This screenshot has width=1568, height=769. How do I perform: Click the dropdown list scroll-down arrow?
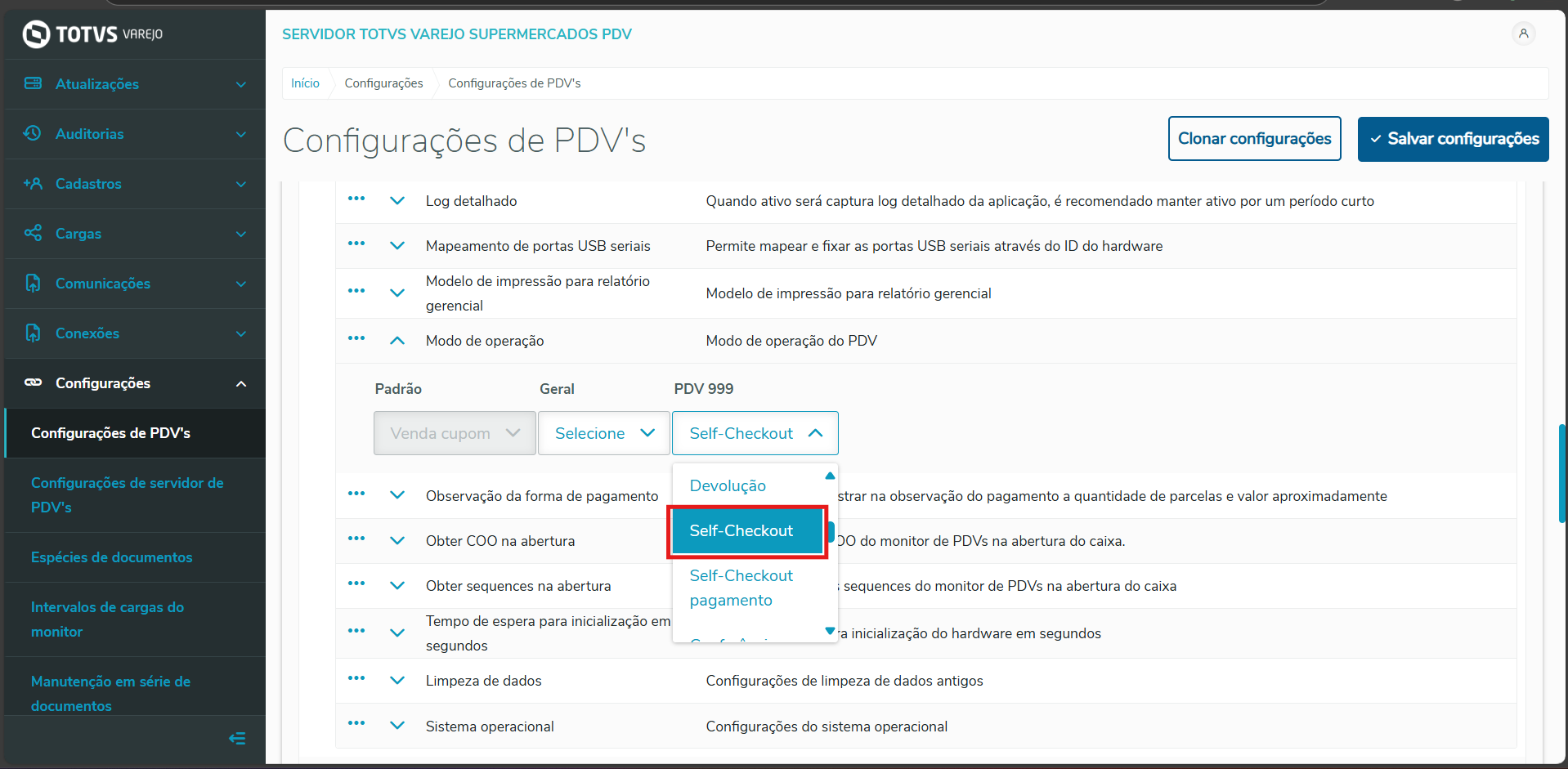[830, 631]
